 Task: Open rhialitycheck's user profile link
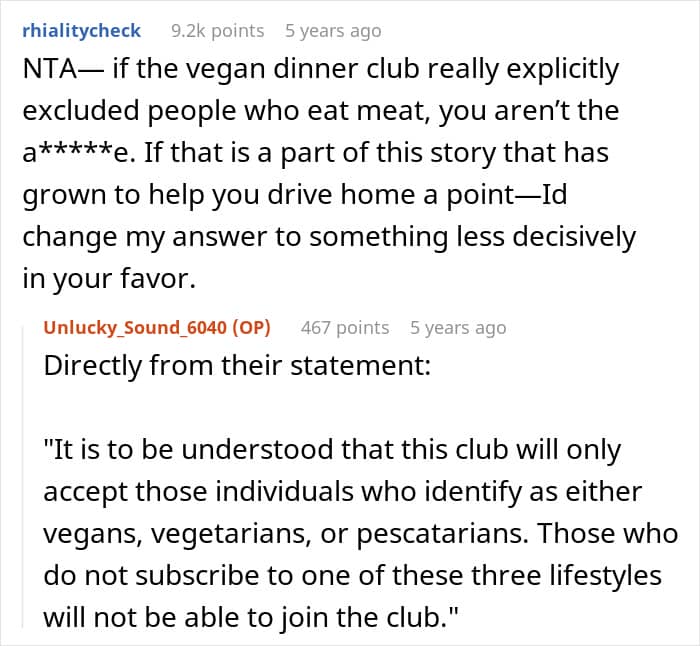82,31
